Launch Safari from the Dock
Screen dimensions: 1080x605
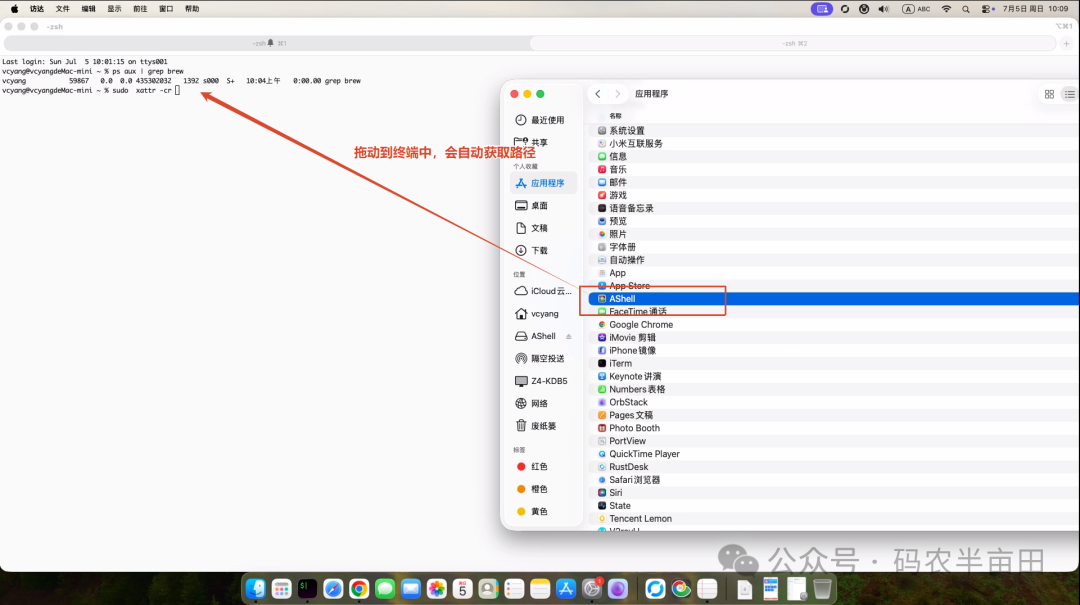click(333, 588)
